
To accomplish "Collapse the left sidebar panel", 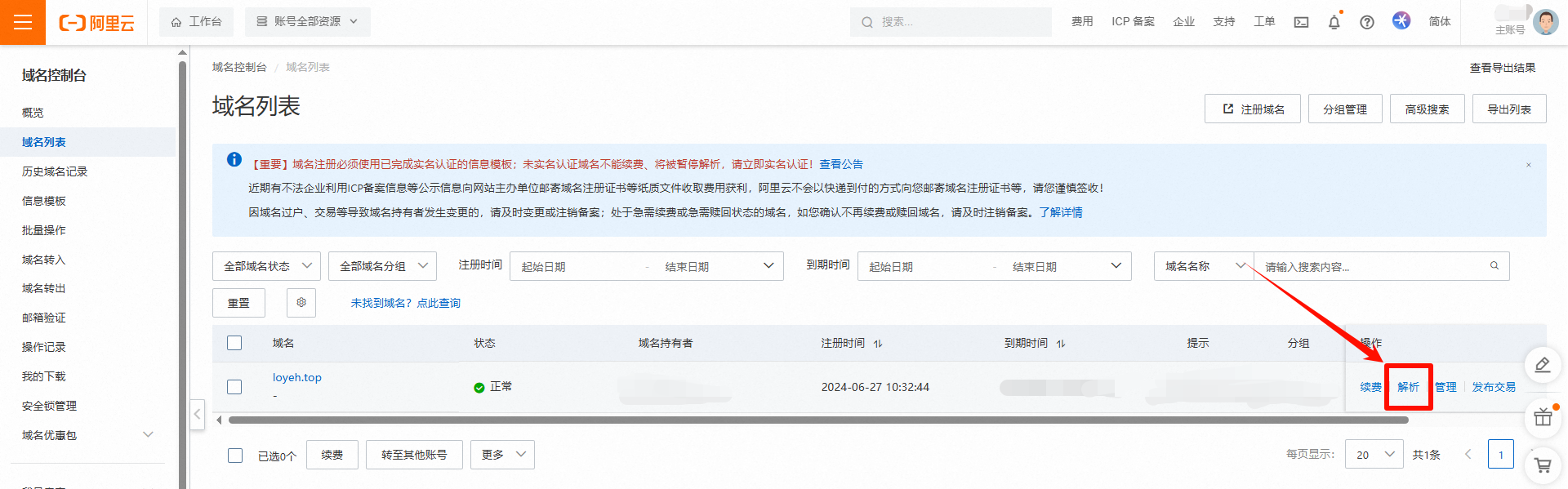I will [x=197, y=414].
